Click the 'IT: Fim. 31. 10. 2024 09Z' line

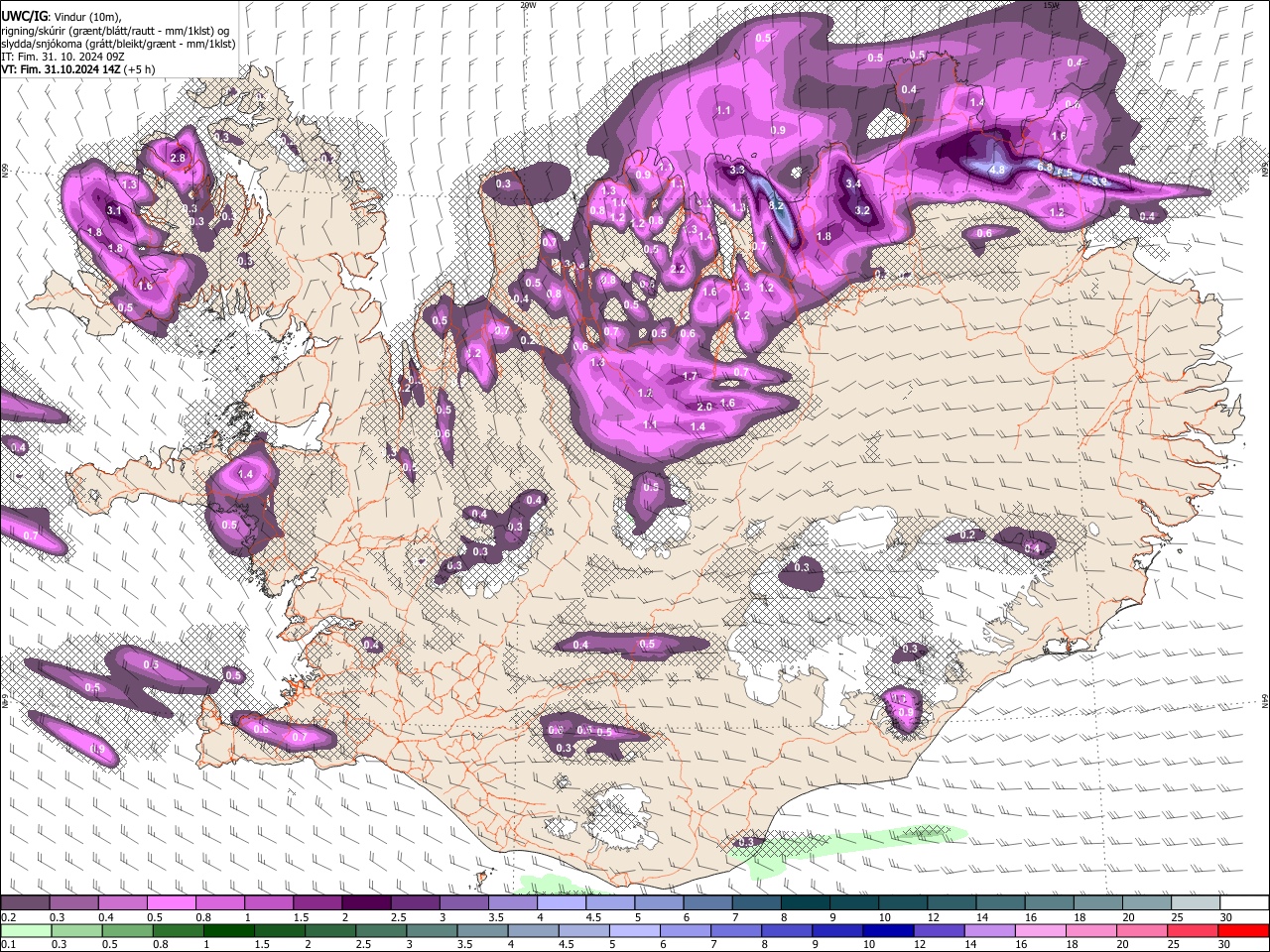(62, 57)
